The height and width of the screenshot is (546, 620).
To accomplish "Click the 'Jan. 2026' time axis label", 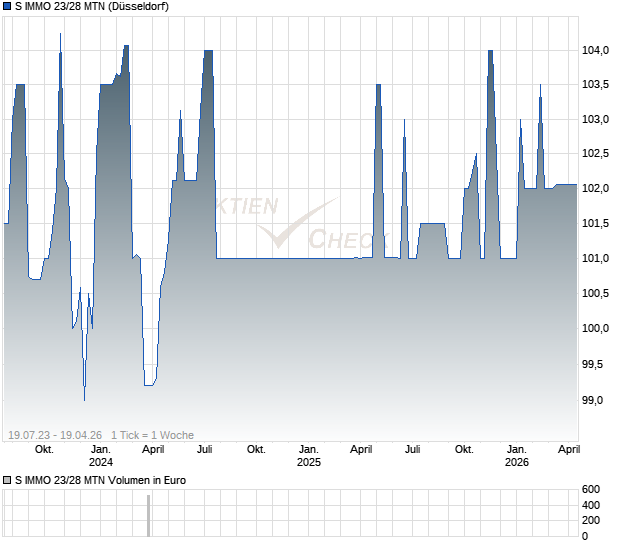I will pos(517,455).
